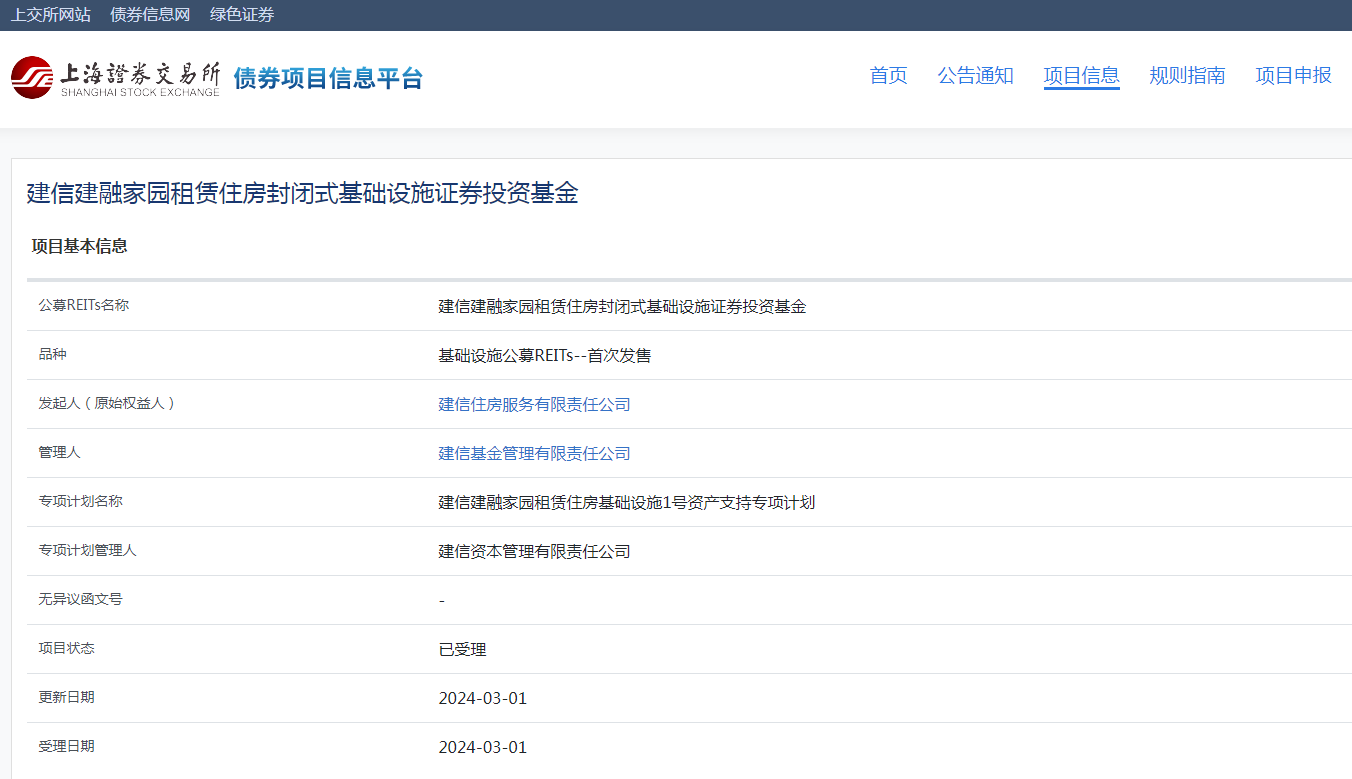Click the 更新日期 row date value
Image resolution: width=1352 pixels, height=779 pixels.
(482, 699)
